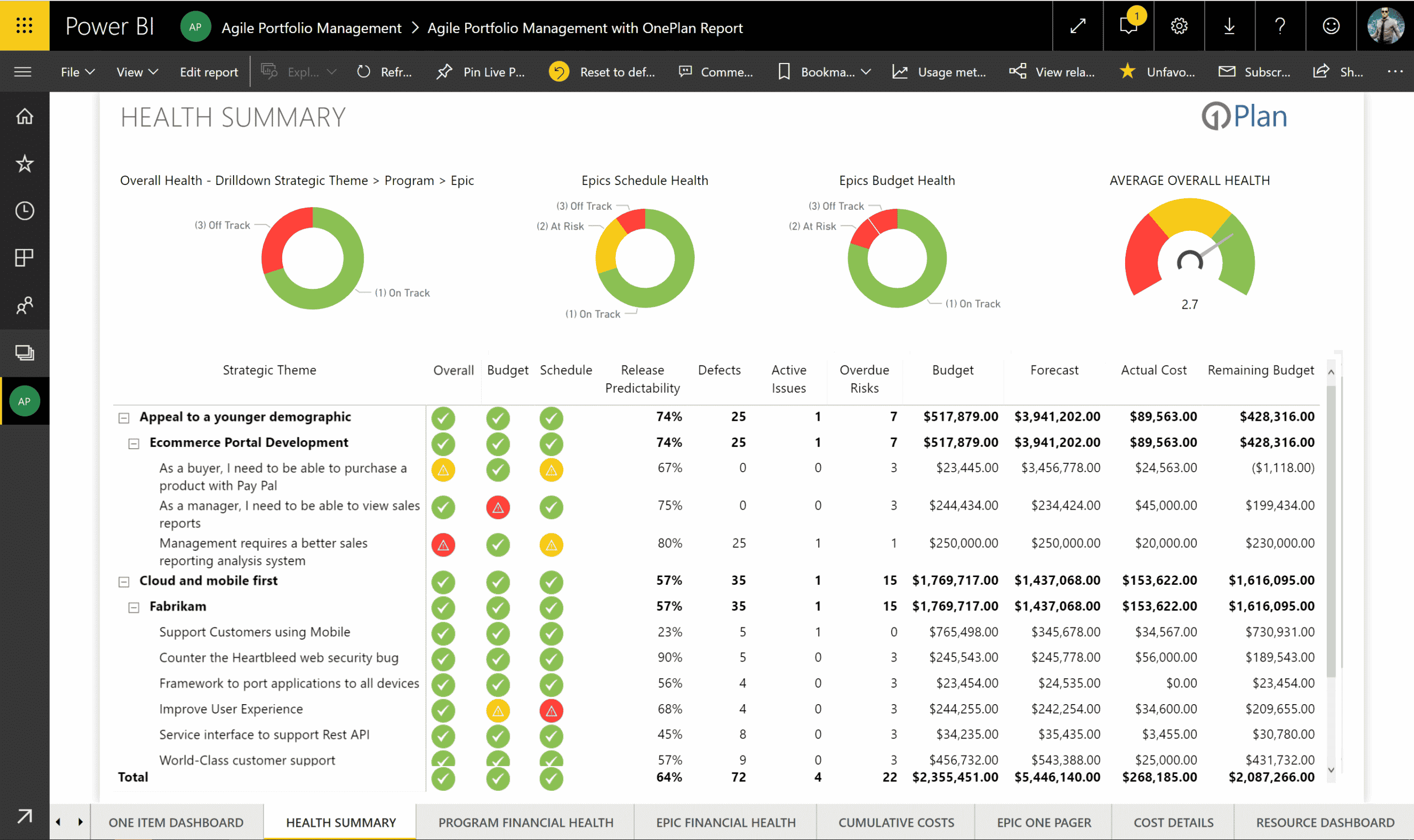Open the View menu dropdown
Viewport: 1414px width, 840px height.
tap(137, 72)
